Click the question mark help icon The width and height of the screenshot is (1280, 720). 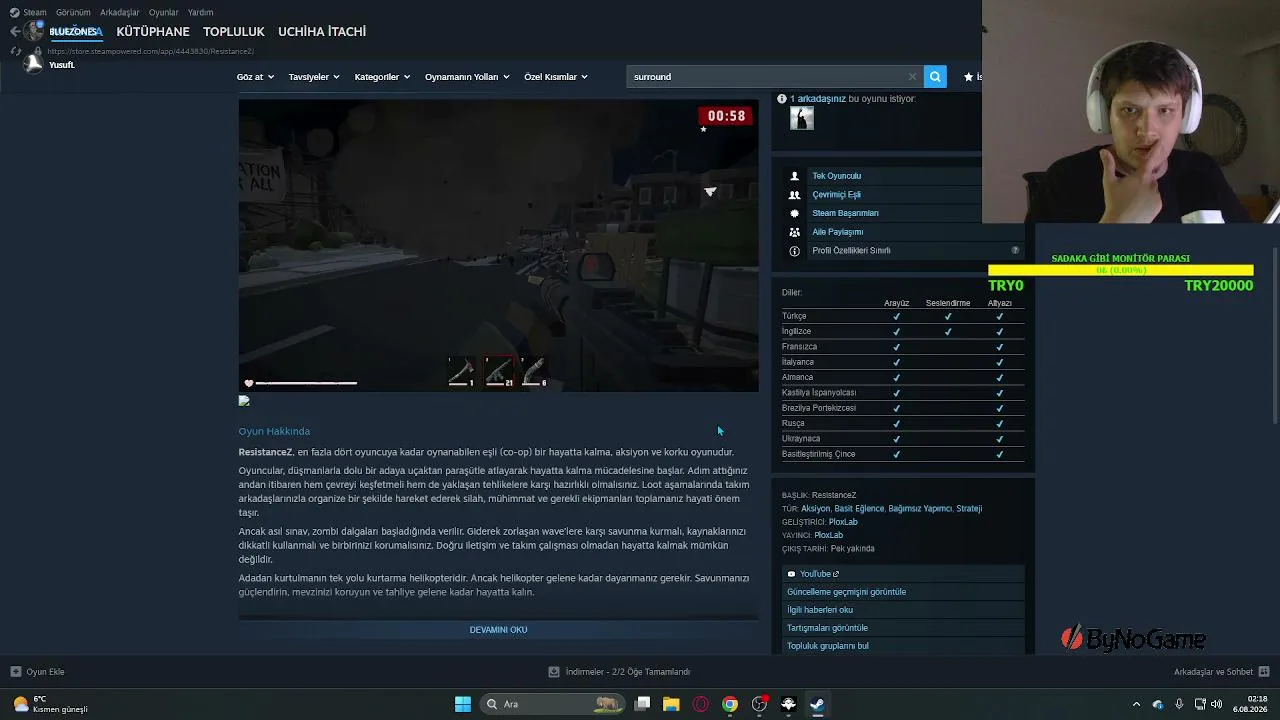1015,251
